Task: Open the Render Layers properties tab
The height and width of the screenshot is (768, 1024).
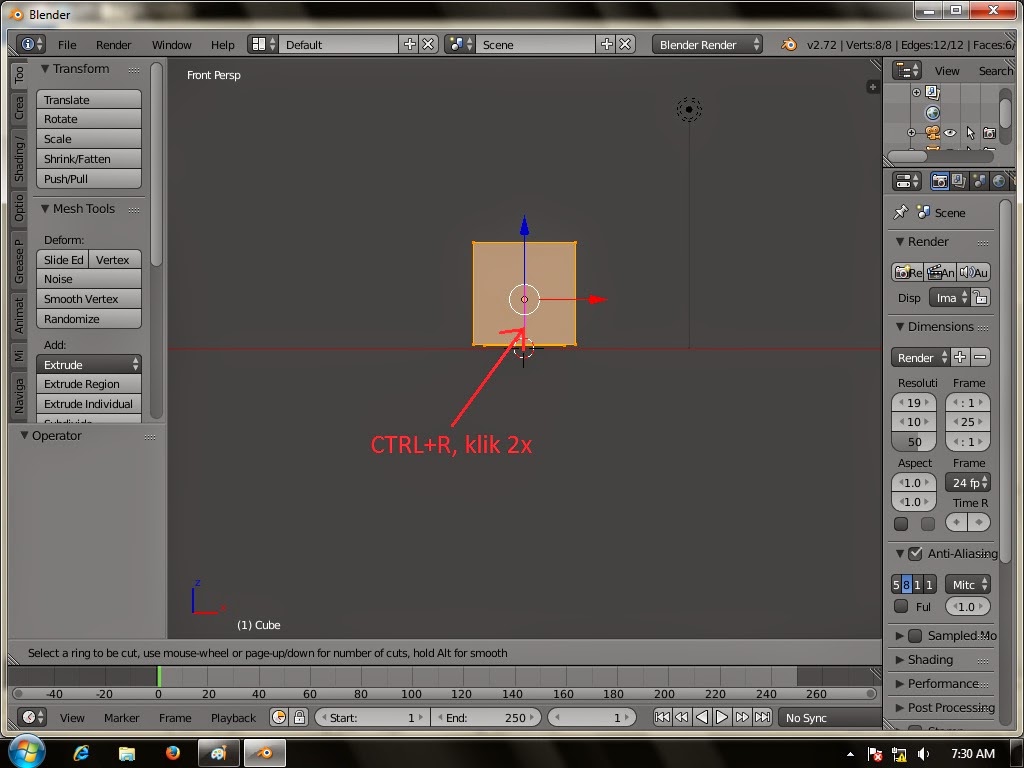Action: 959,181
